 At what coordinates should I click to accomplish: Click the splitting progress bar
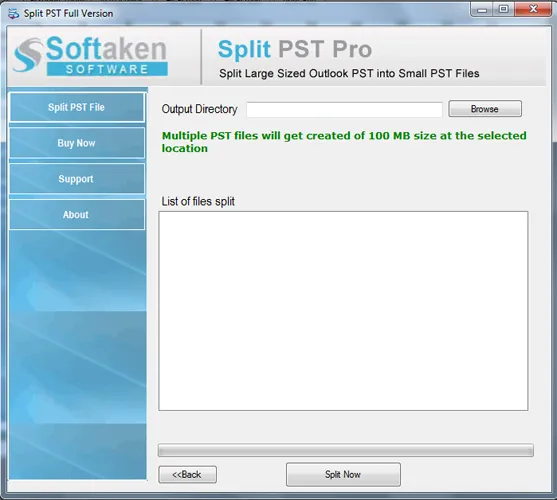[x=346, y=450]
